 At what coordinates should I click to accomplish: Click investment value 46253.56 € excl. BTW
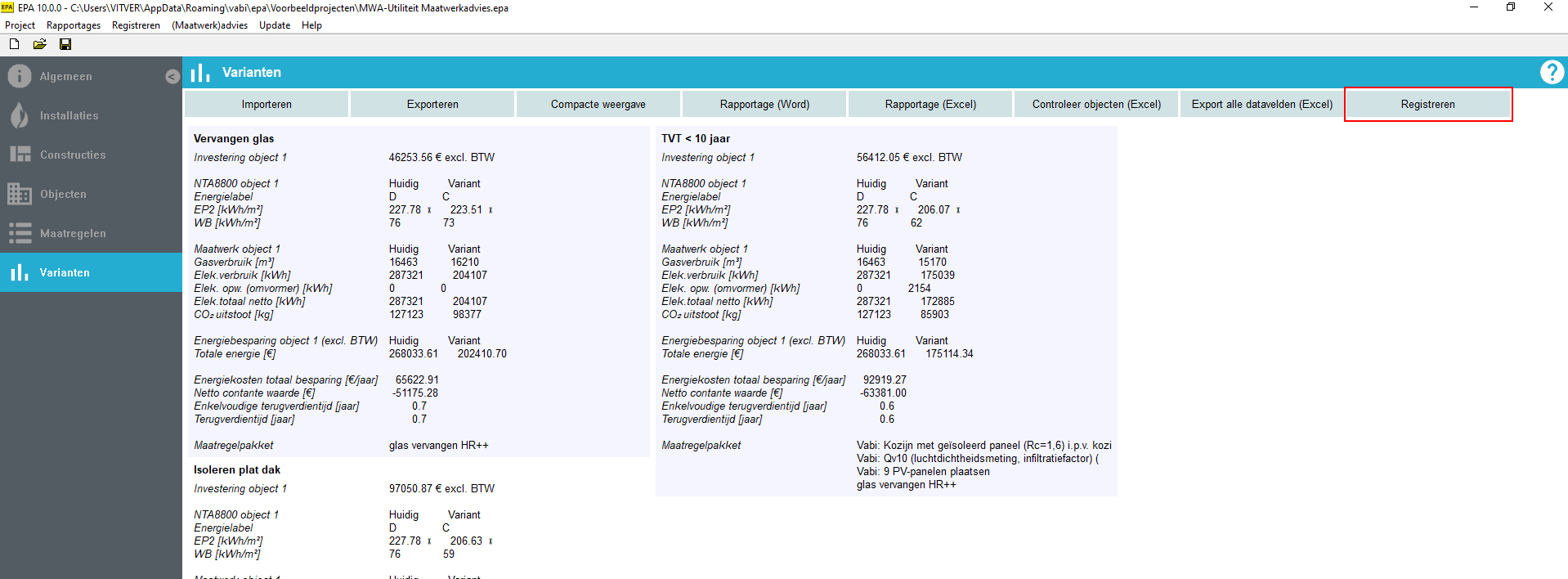pos(441,157)
